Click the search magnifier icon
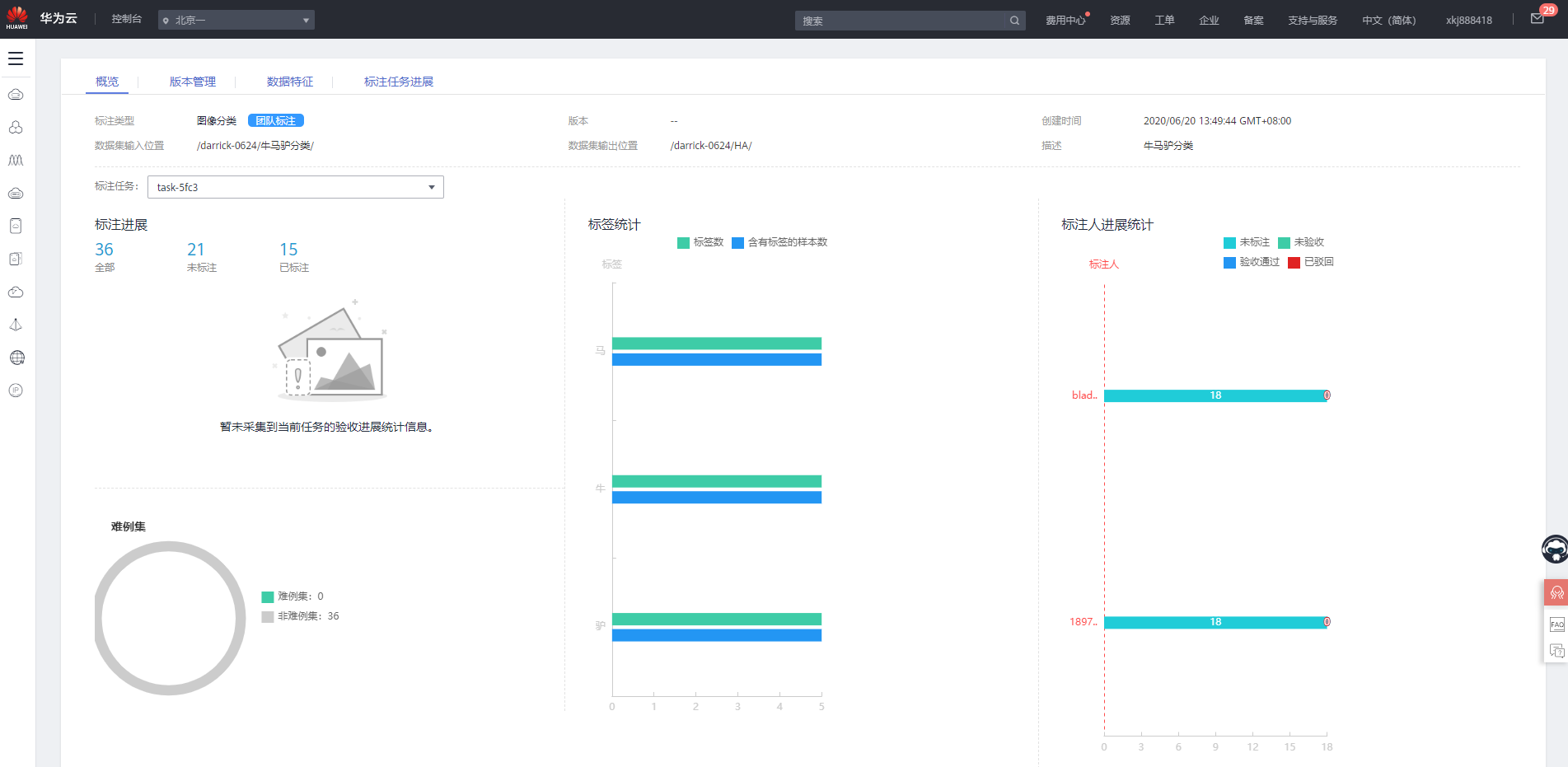Screen dimensions: 1568x767 pos(1014,21)
